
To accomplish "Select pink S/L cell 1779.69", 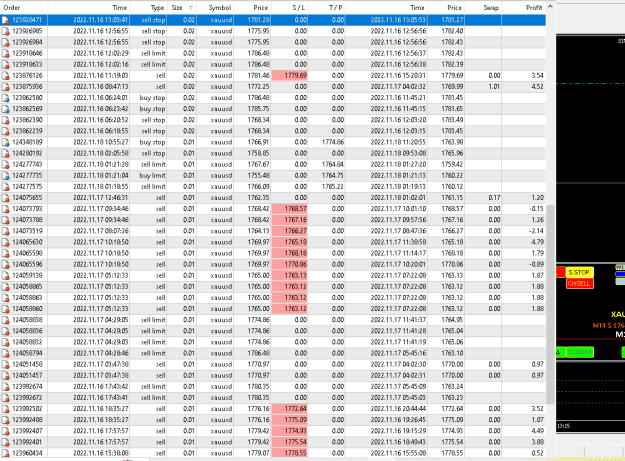I will 289,76.
